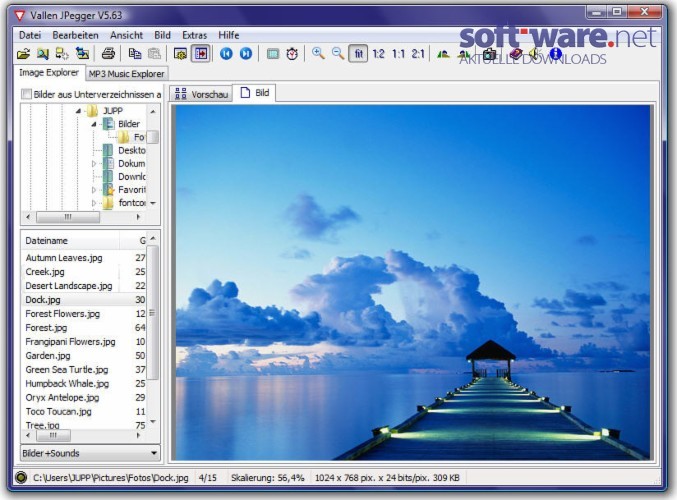Expand the Favorit folder node
Screen dimensions: 677x500
[94, 190]
